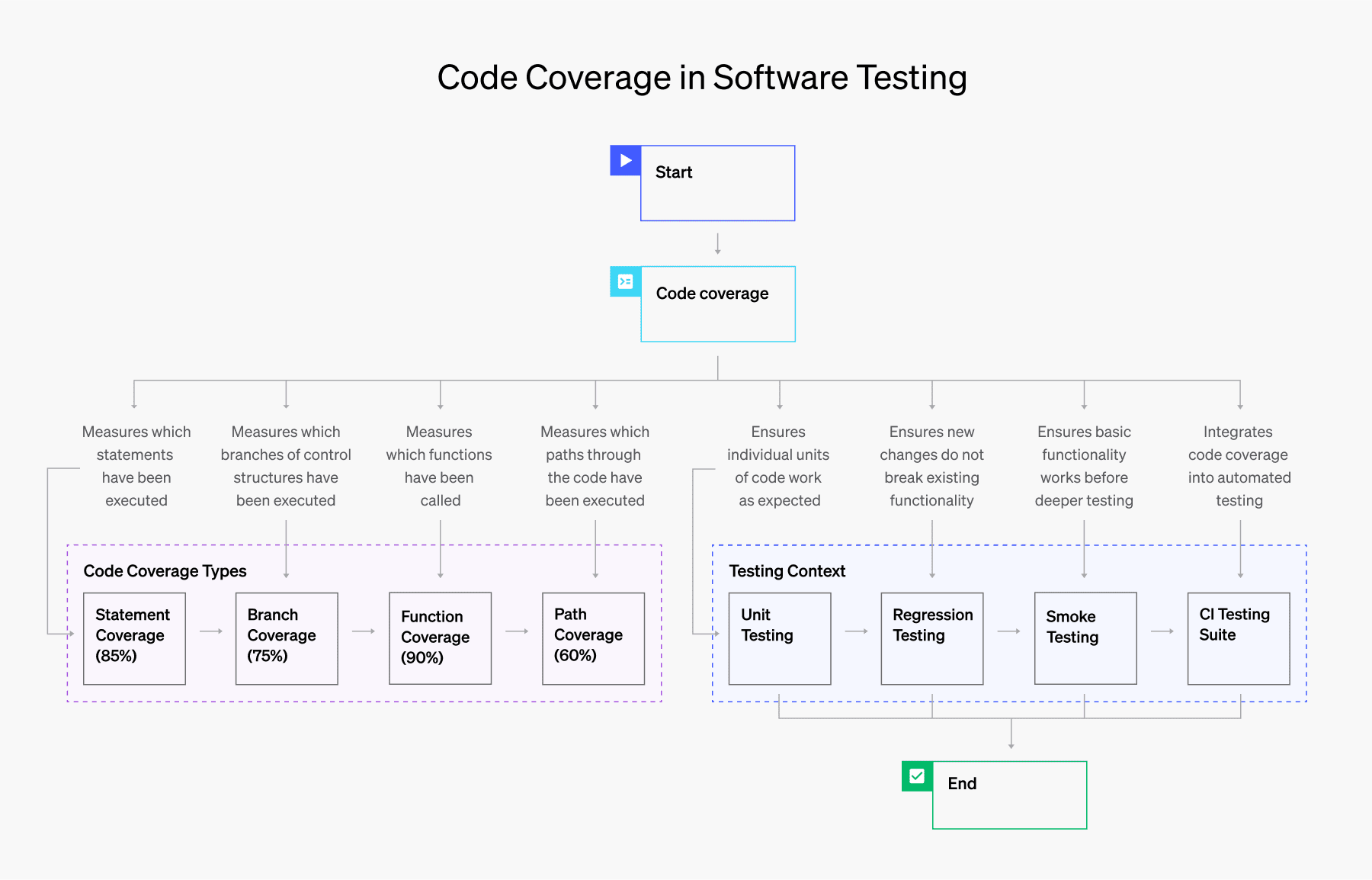Click the Branch Coverage (75%) box
Viewport: 1372px width, 880px height.
coord(287,638)
